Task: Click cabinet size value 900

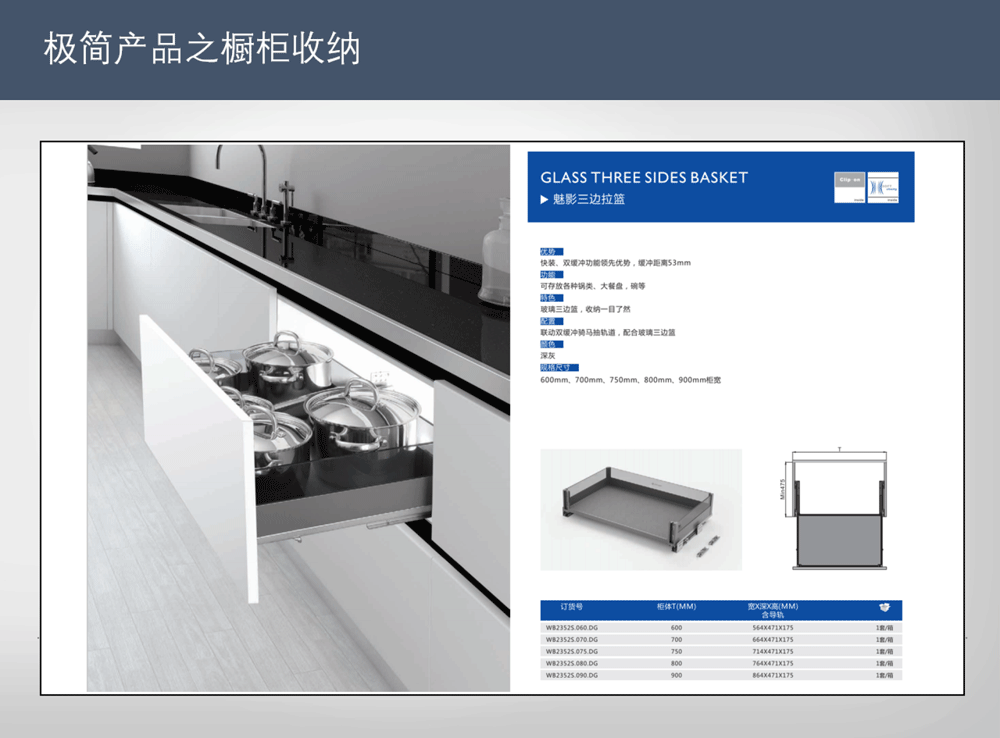Action: pyautogui.click(x=676, y=675)
